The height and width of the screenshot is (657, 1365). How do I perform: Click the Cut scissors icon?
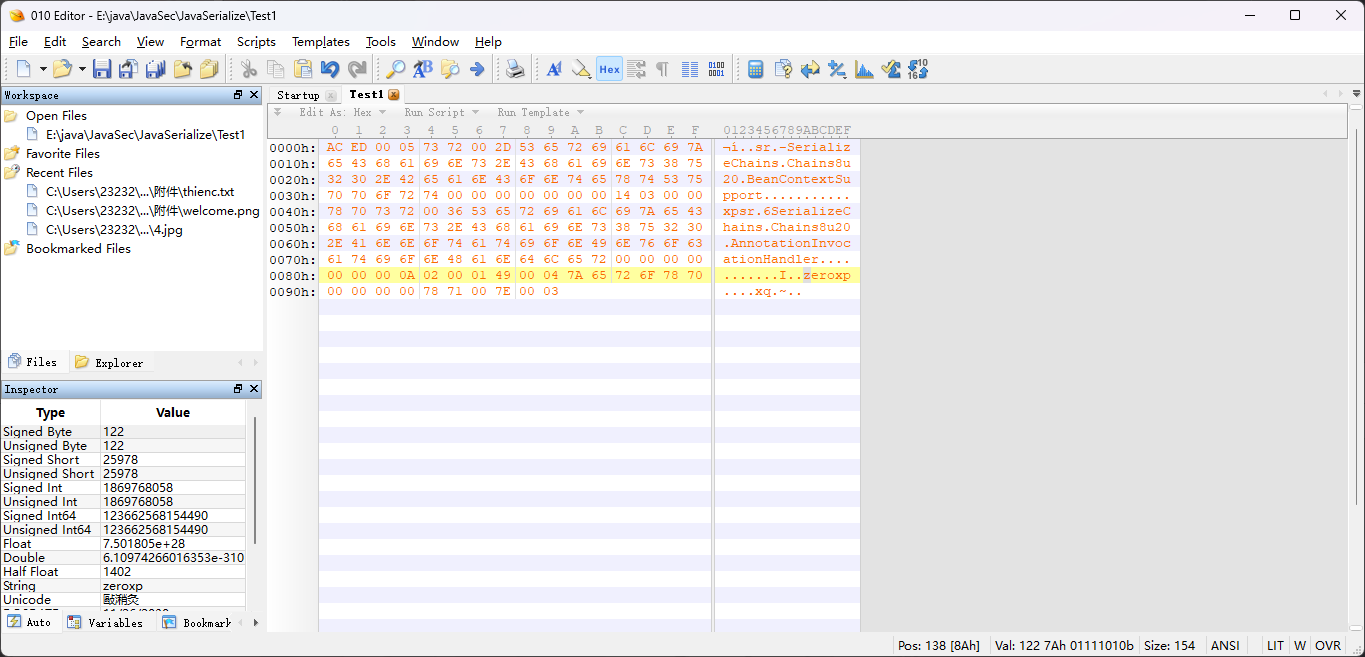click(x=249, y=69)
